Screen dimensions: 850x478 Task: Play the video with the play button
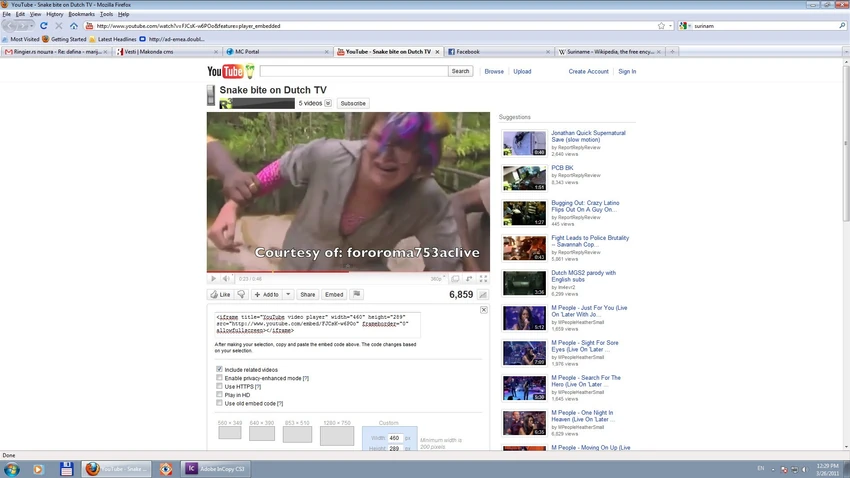(213, 279)
